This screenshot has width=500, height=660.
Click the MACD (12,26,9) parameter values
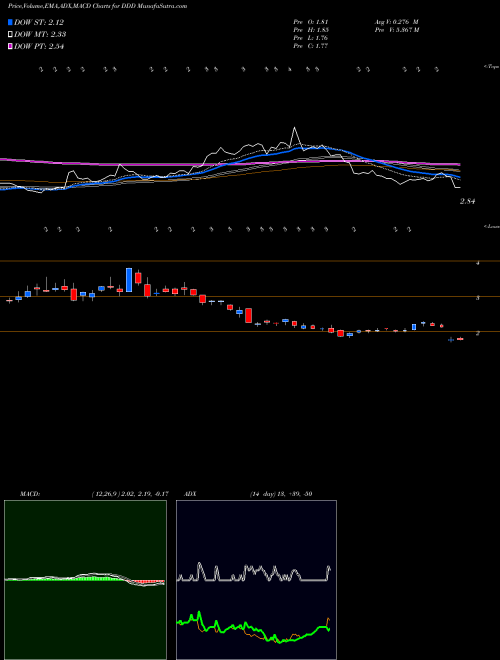pyautogui.click(x=130, y=494)
